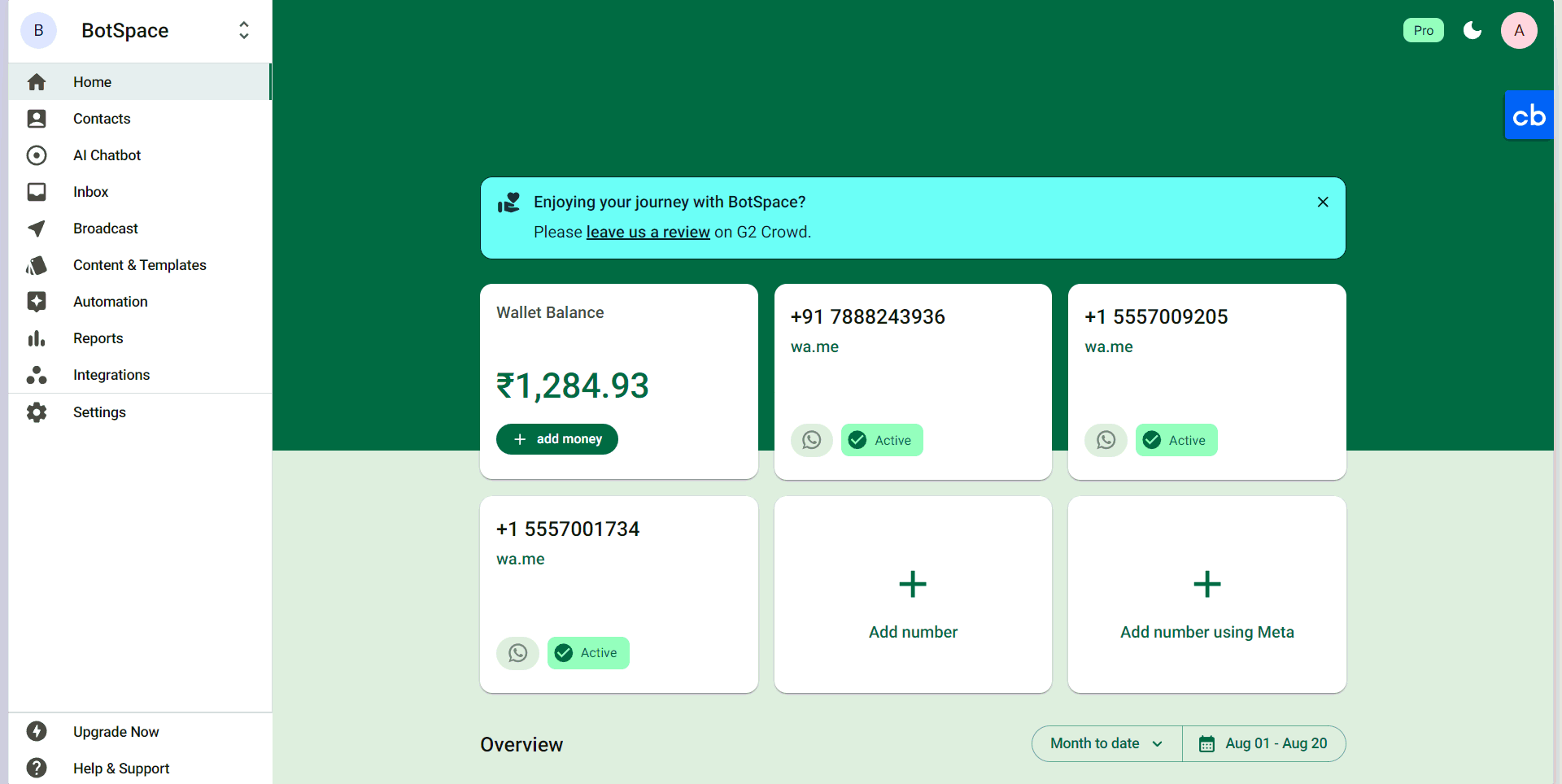Click the Home house icon in sidebar
The height and width of the screenshot is (784, 1562).
point(37,82)
